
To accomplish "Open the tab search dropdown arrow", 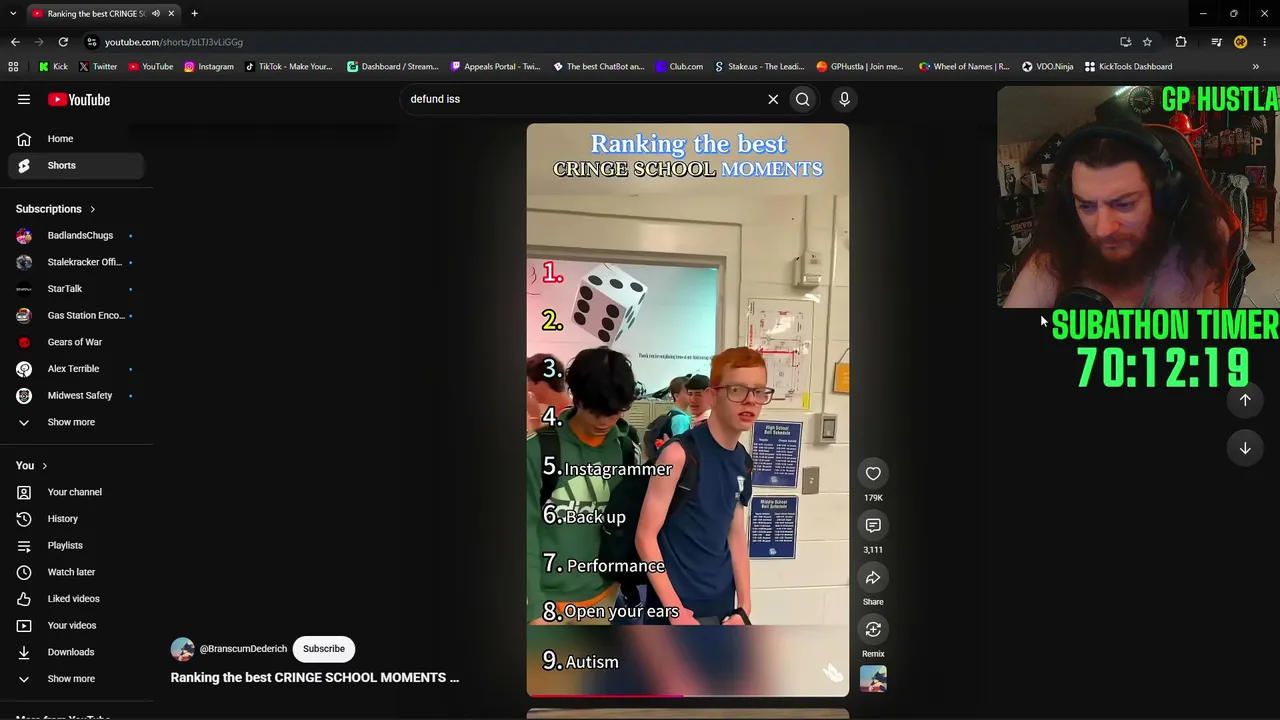I will pos(13,13).
